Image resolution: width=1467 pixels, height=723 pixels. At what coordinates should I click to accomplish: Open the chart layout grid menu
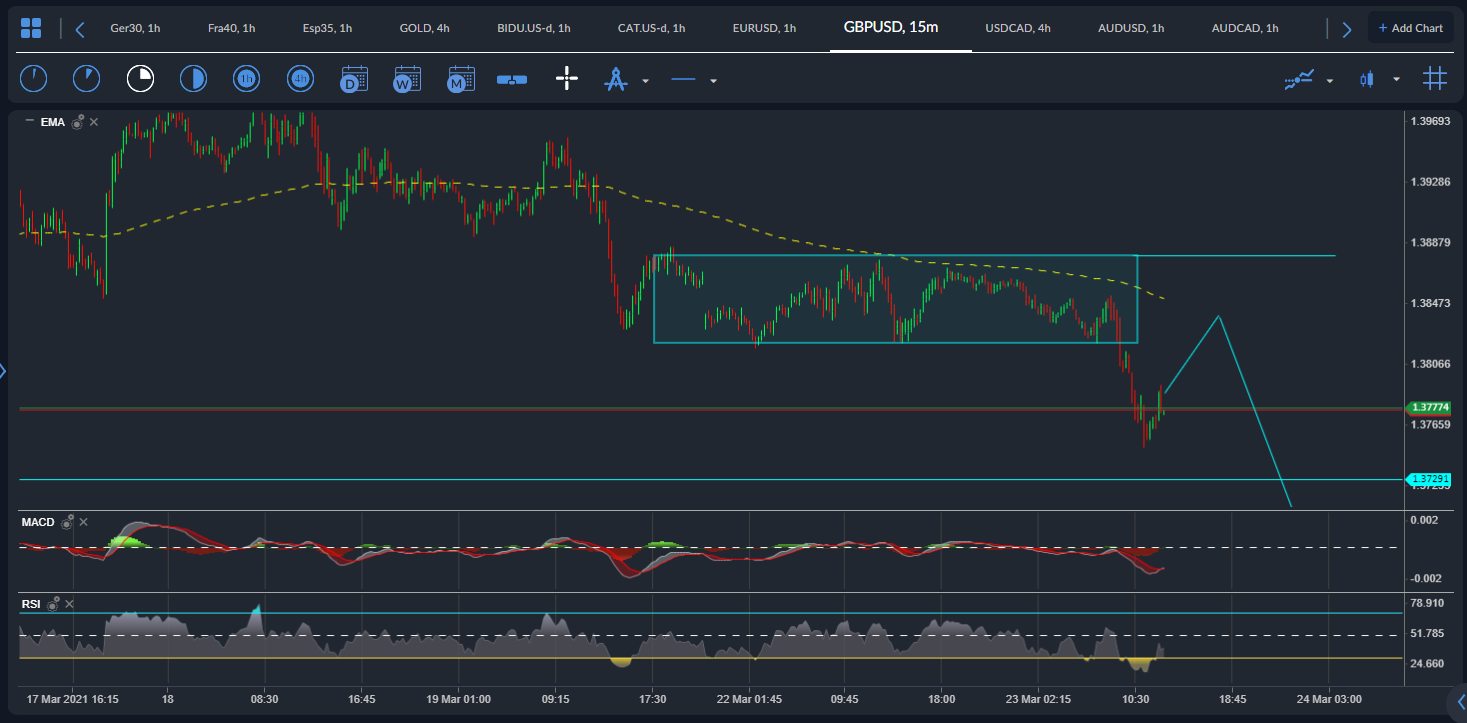tap(31, 28)
